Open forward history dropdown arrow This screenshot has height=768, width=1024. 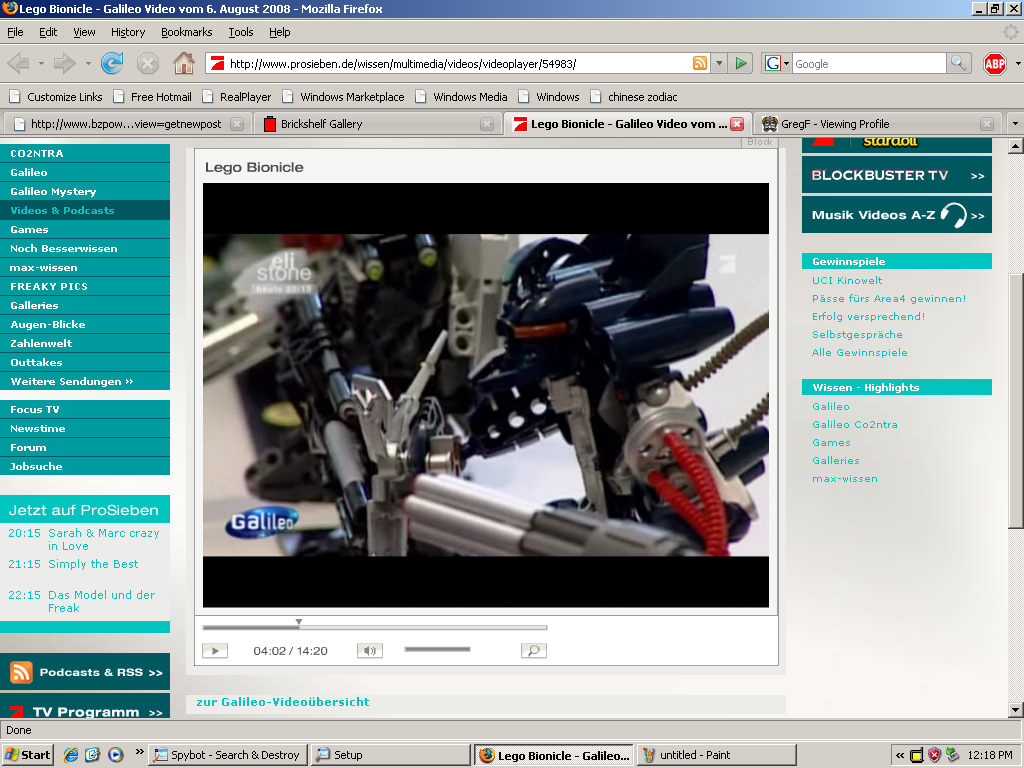click(88, 63)
